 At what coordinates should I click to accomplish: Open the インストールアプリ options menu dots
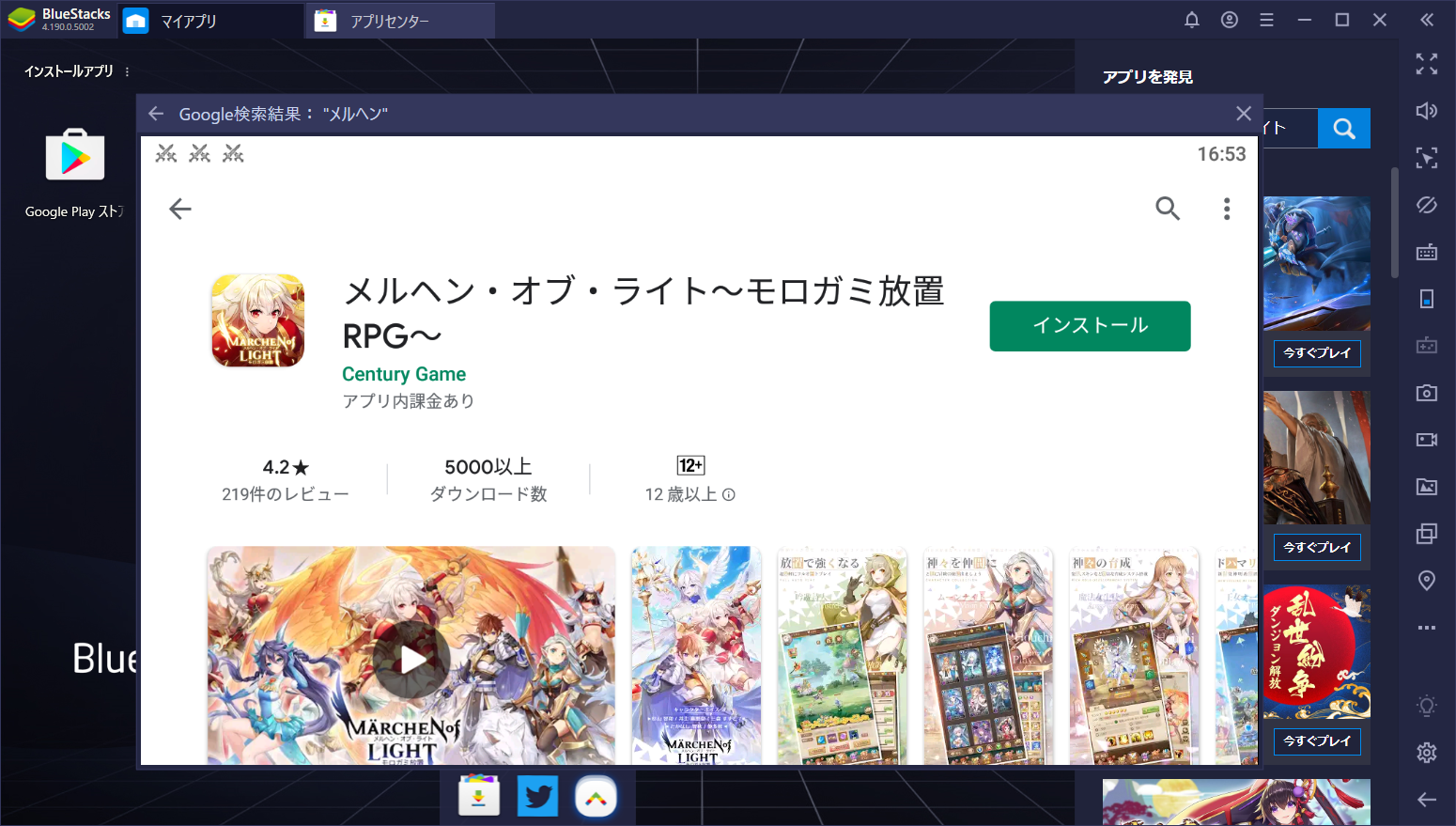coord(127,71)
